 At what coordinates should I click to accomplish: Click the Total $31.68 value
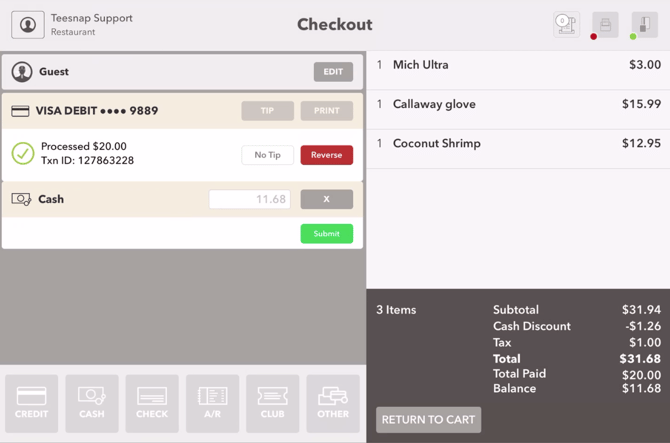click(640, 359)
